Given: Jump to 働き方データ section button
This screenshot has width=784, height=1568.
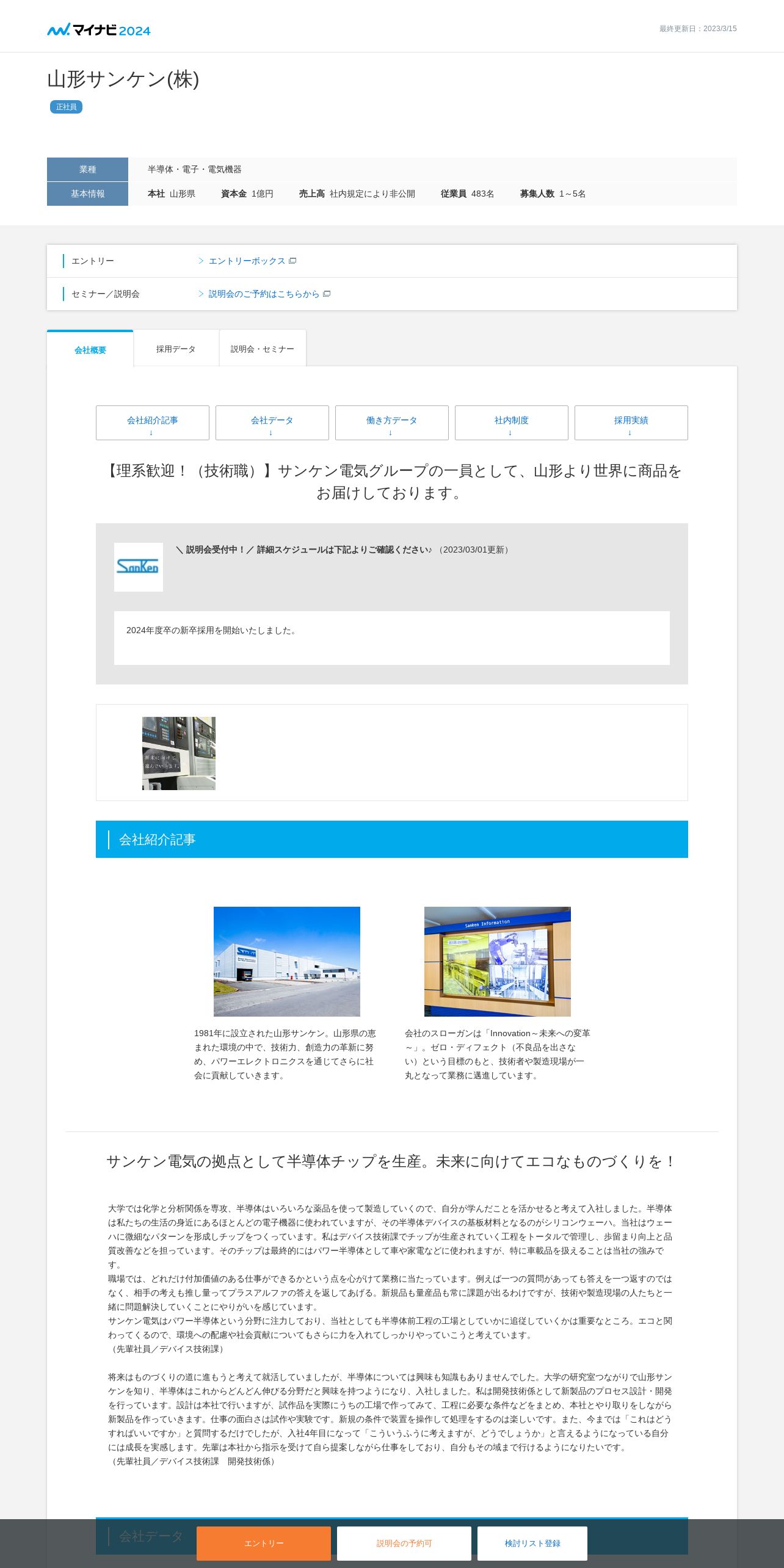Looking at the screenshot, I should point(392,423).
